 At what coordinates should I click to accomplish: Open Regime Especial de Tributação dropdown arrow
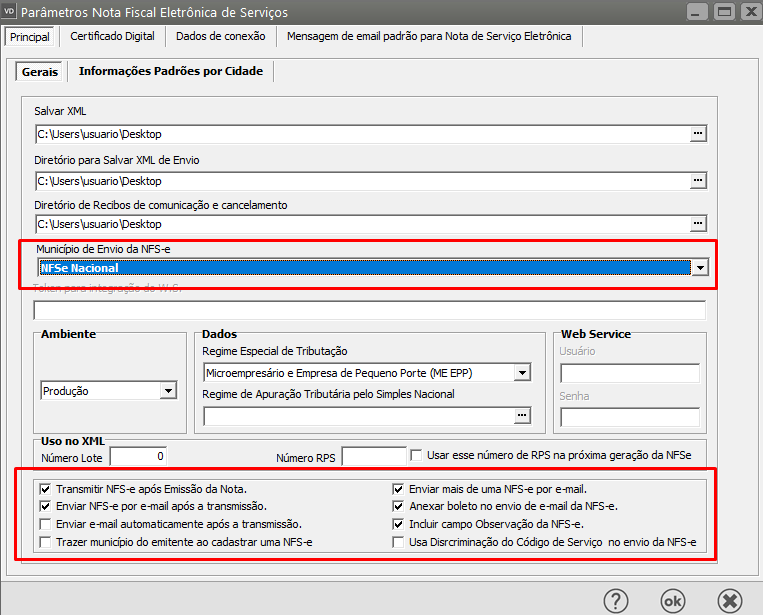coord(522,373)
